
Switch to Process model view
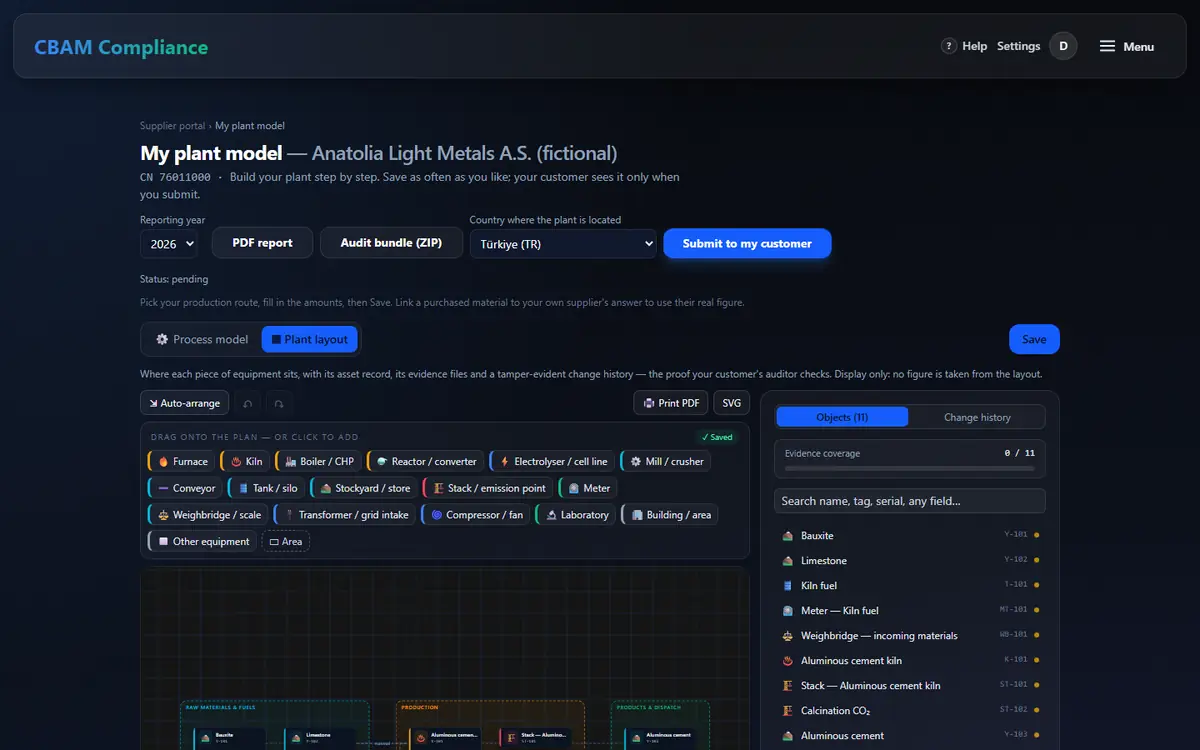click(201, 339)
